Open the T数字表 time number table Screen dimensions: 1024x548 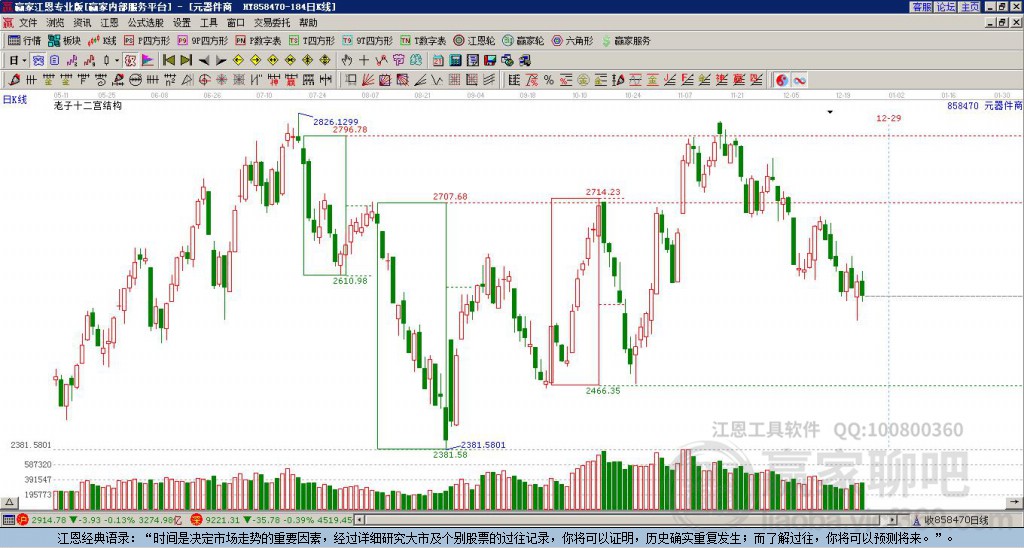424,40
